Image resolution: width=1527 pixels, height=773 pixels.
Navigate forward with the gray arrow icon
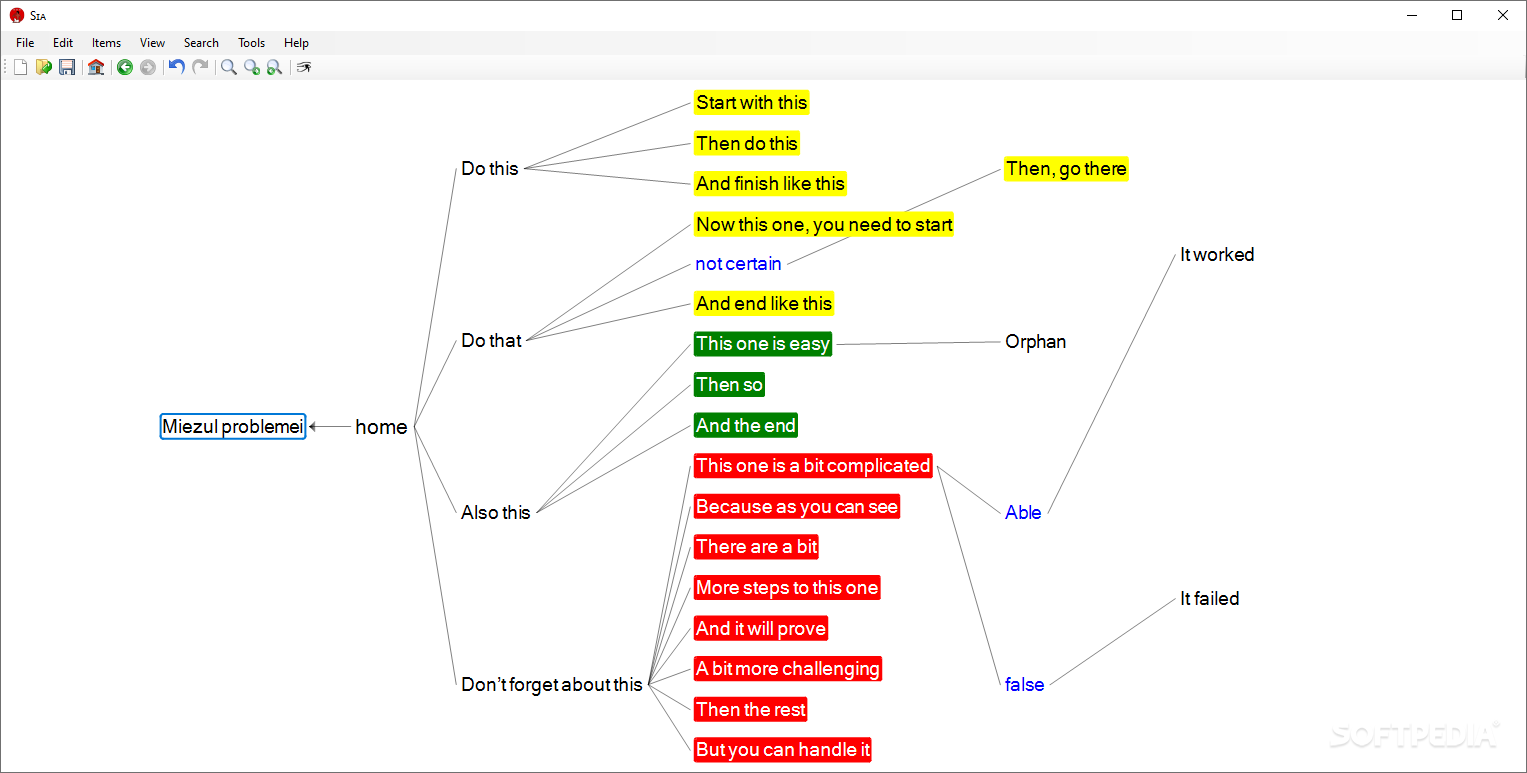tap(148, 67)
